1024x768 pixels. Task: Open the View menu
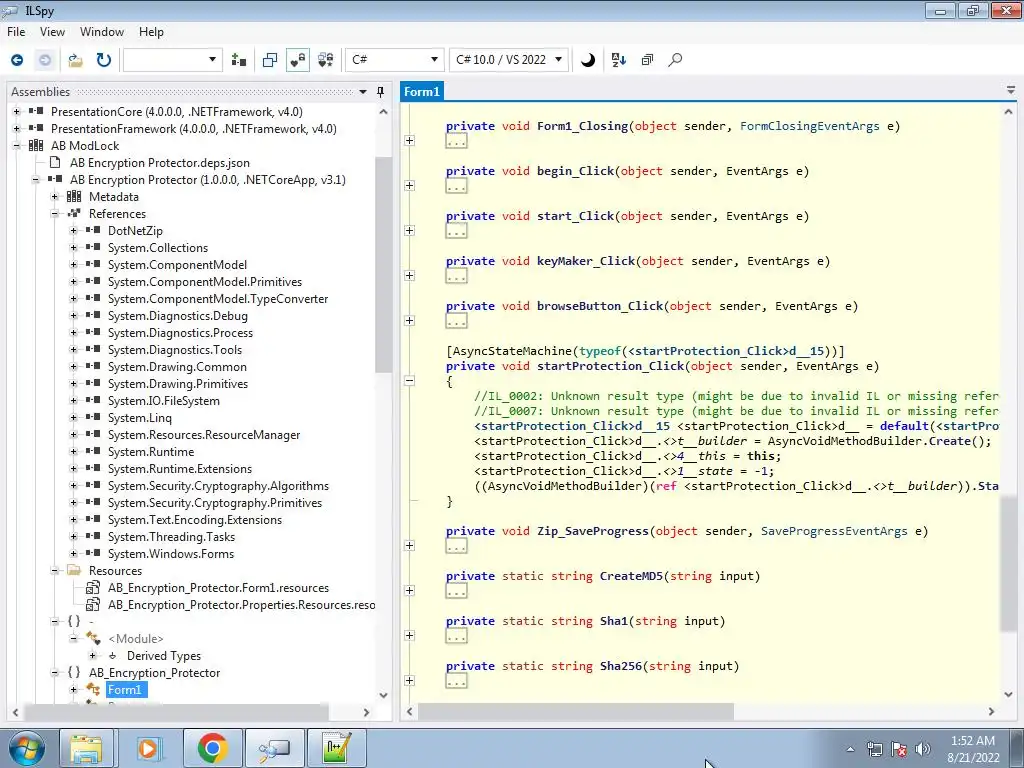click(52, 32)
